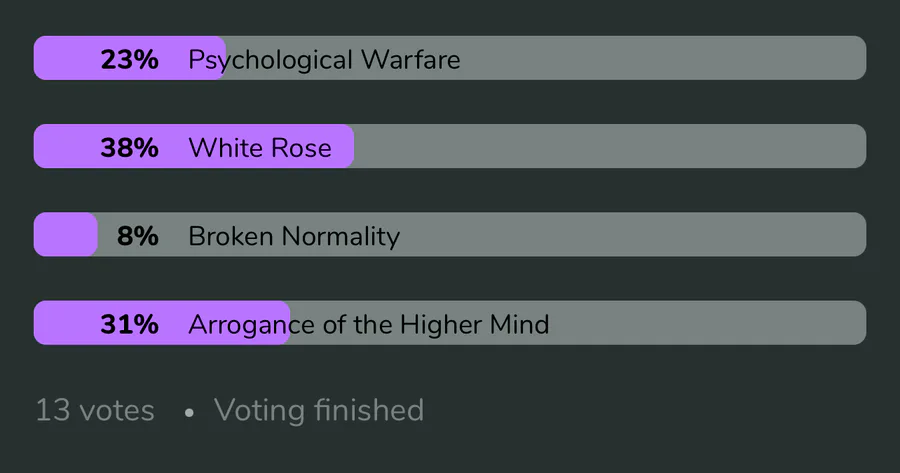900x473 pixels.
Task: Click the Broken Normality option label
Action: pyautogui.click(x=294, y=236)
